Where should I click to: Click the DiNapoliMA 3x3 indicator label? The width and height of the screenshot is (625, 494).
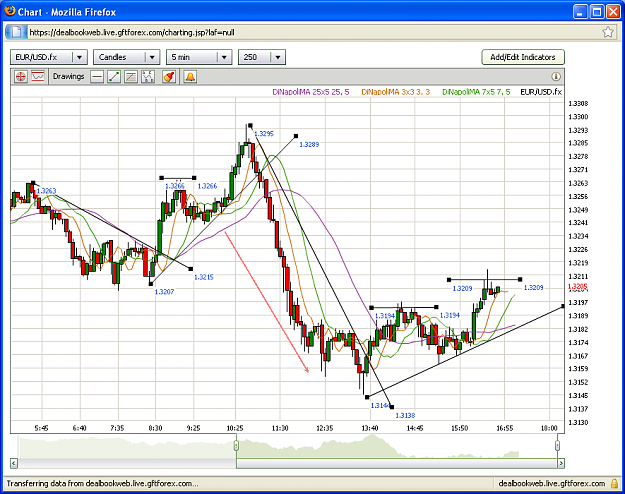(x=395, y=92)
